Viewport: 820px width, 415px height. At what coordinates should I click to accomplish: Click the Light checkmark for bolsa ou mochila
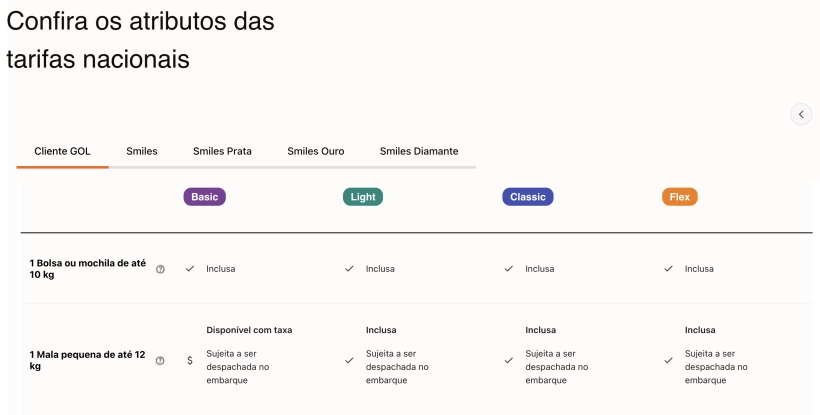[349, 269]
